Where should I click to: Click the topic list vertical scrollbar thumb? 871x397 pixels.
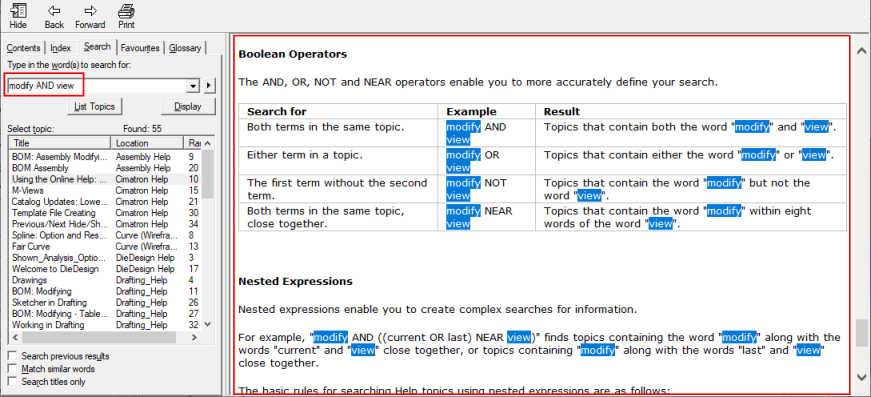tap(208, 174)
